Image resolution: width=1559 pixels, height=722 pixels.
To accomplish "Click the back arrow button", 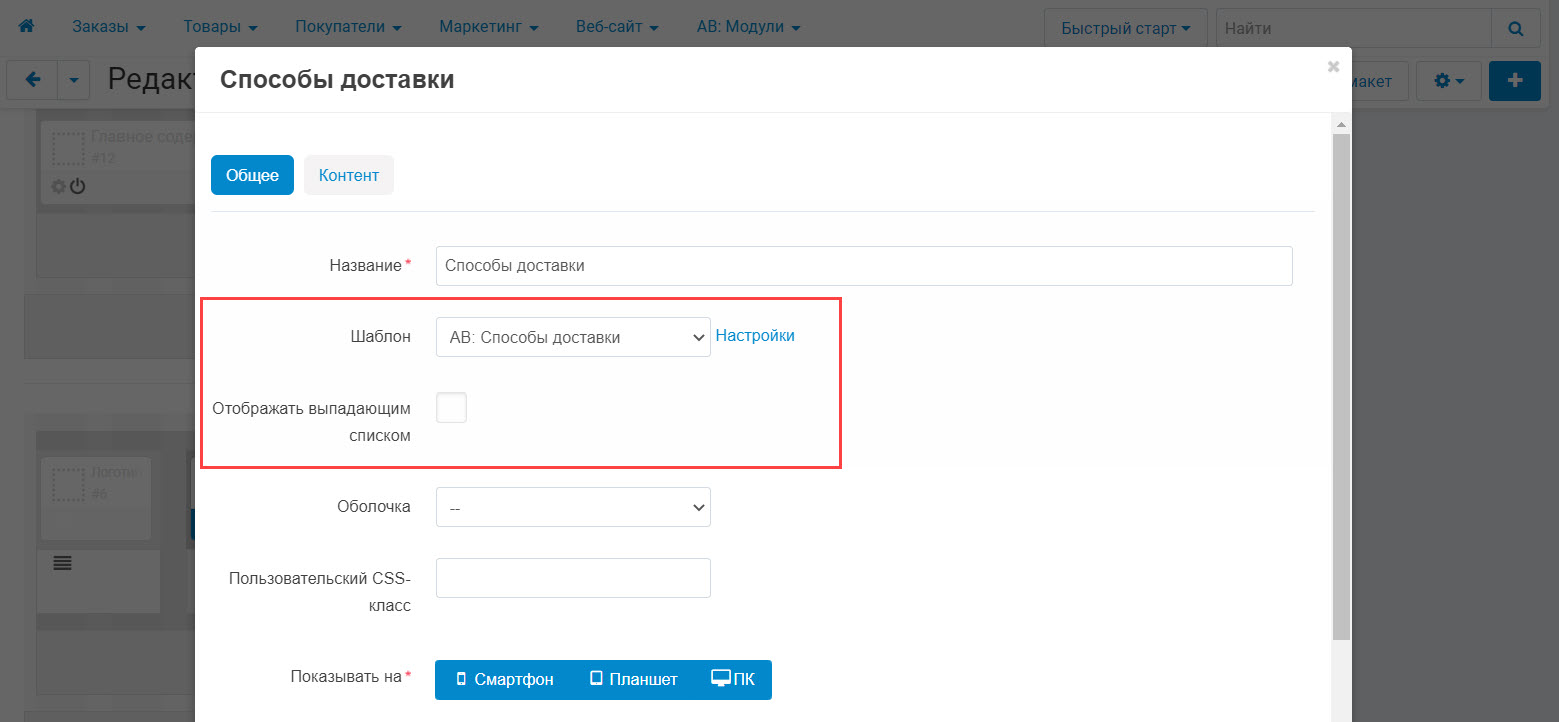I will 32,81.
